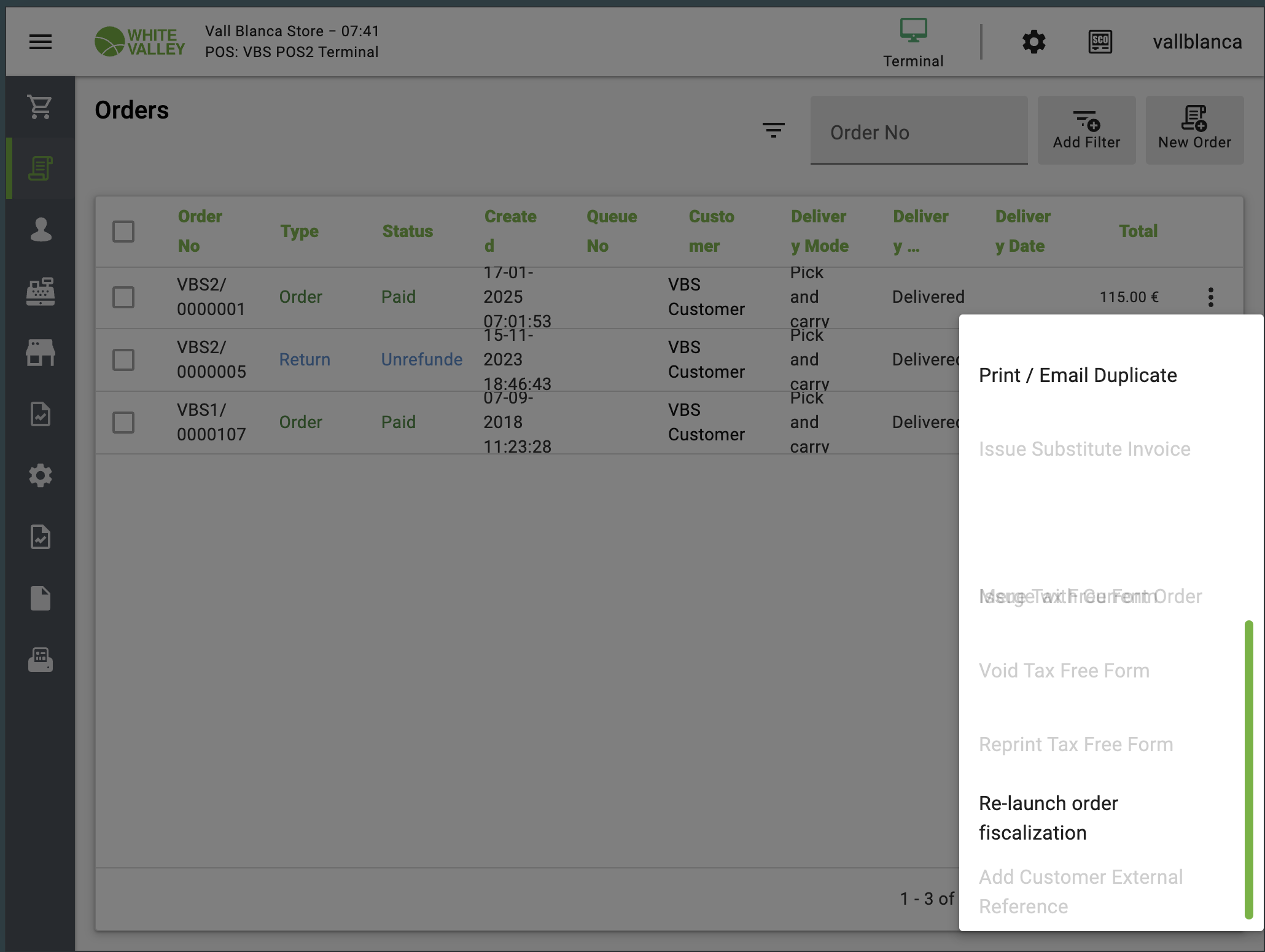The height and width of the screenshot is (952, 1265).
Task: Select Re-launch order fiscalization
Action: (1048, 817)
